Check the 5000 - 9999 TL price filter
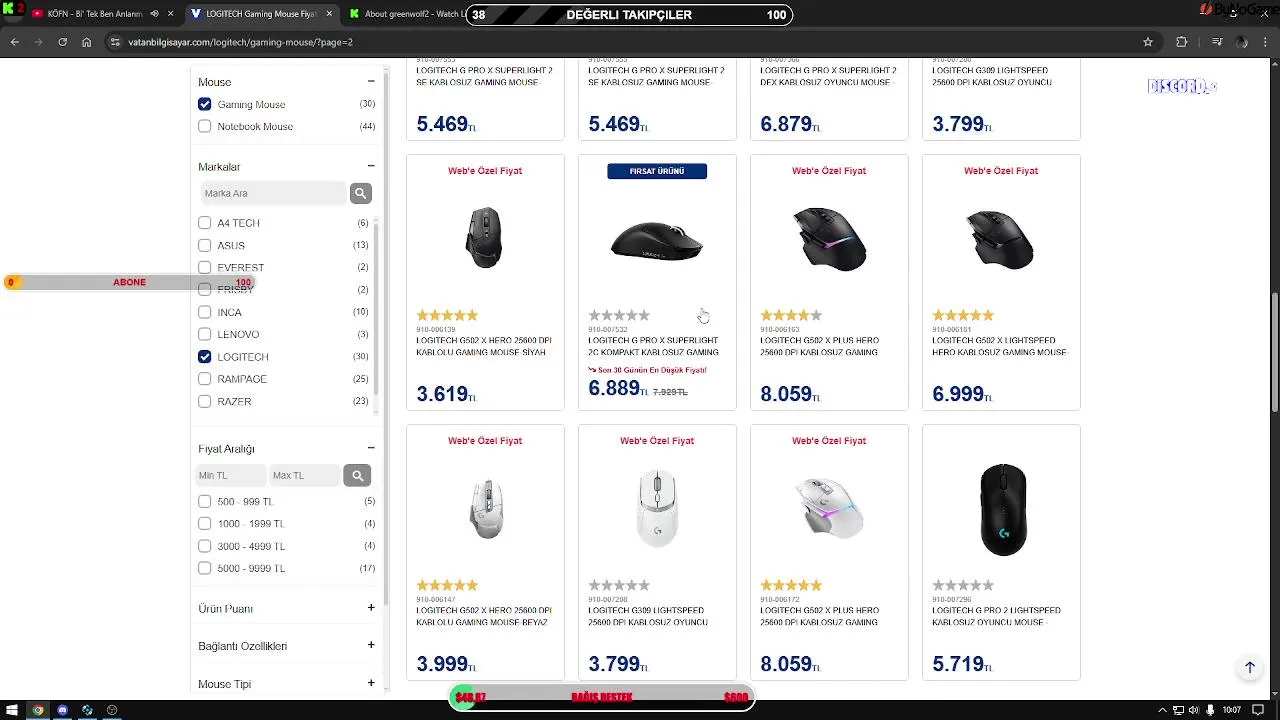 pos(205,568)
